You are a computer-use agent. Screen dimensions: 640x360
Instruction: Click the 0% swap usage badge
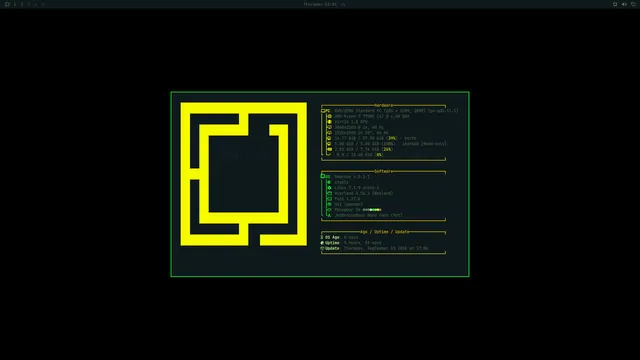(x=379, y=155)
